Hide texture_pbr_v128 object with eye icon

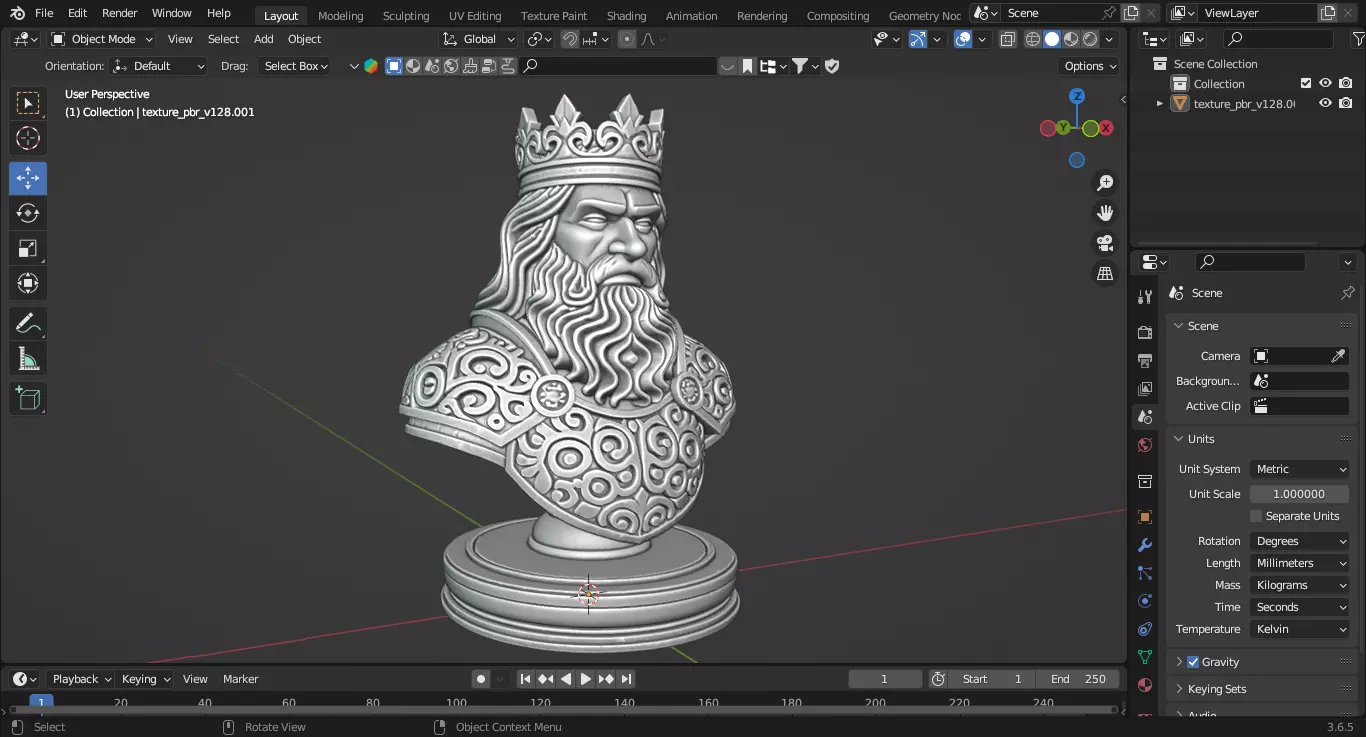1325,103
